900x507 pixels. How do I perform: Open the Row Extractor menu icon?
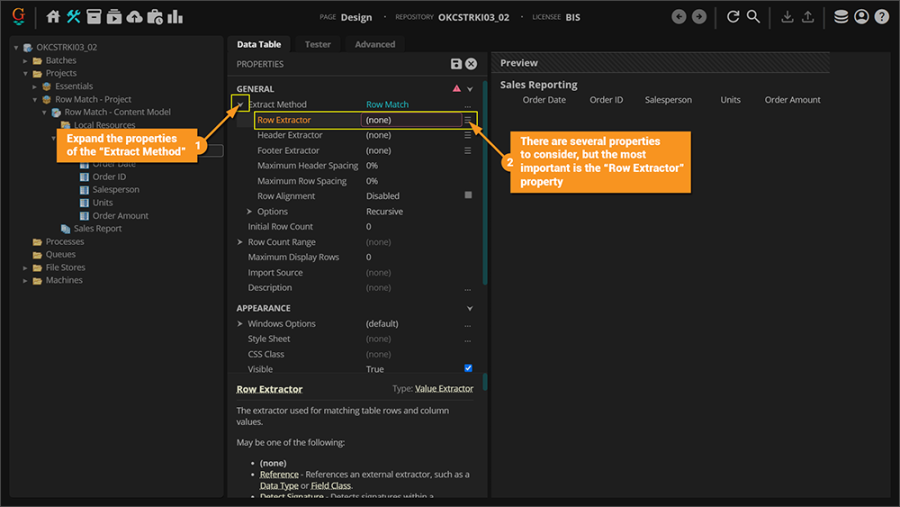click(468, 120)
